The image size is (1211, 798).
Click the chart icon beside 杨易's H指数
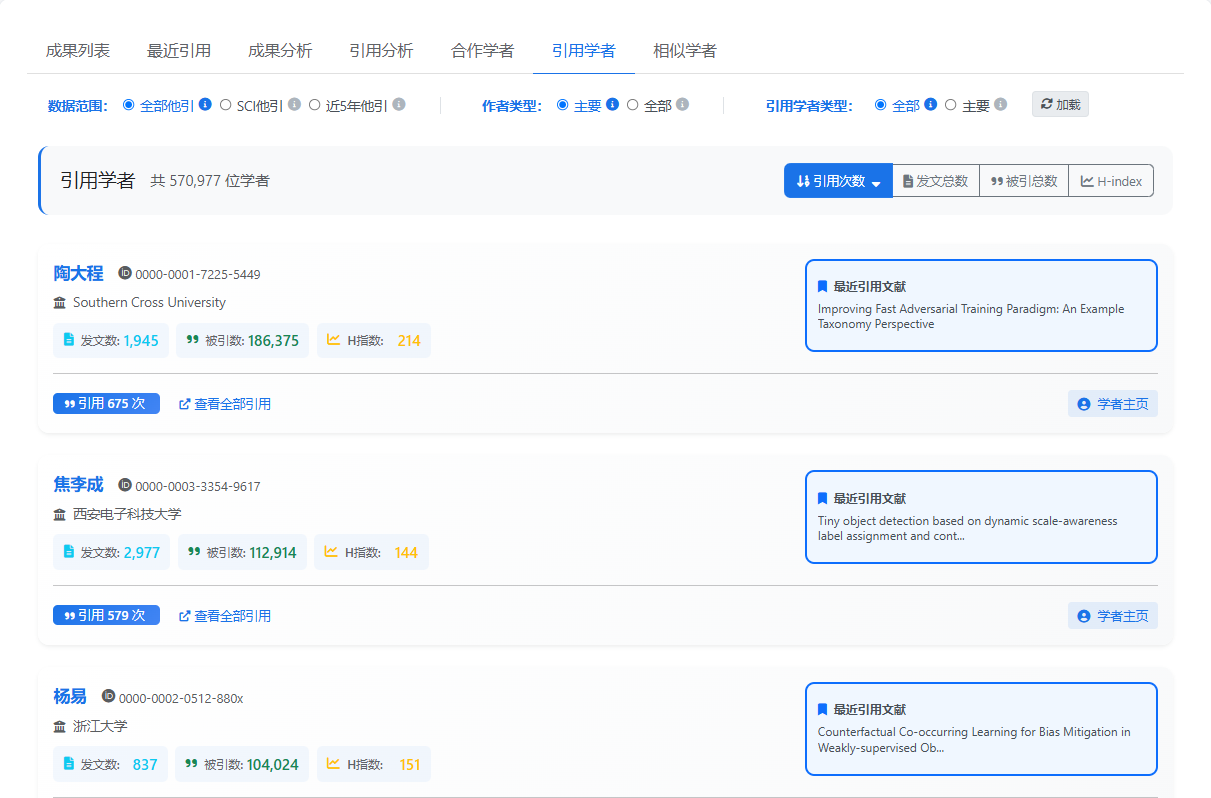(335, 763)
